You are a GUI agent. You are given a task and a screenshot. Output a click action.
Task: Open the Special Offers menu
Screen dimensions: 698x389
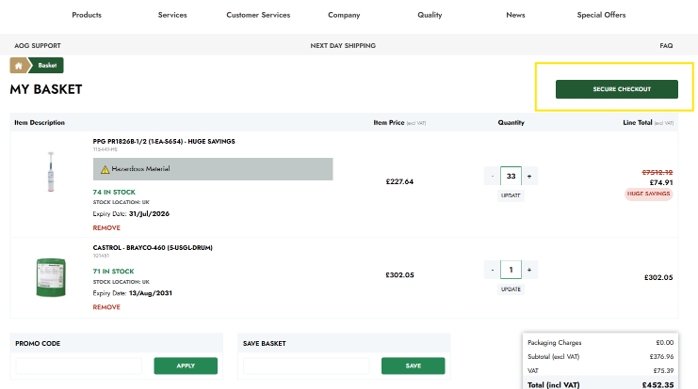click(x=601, y=15)
